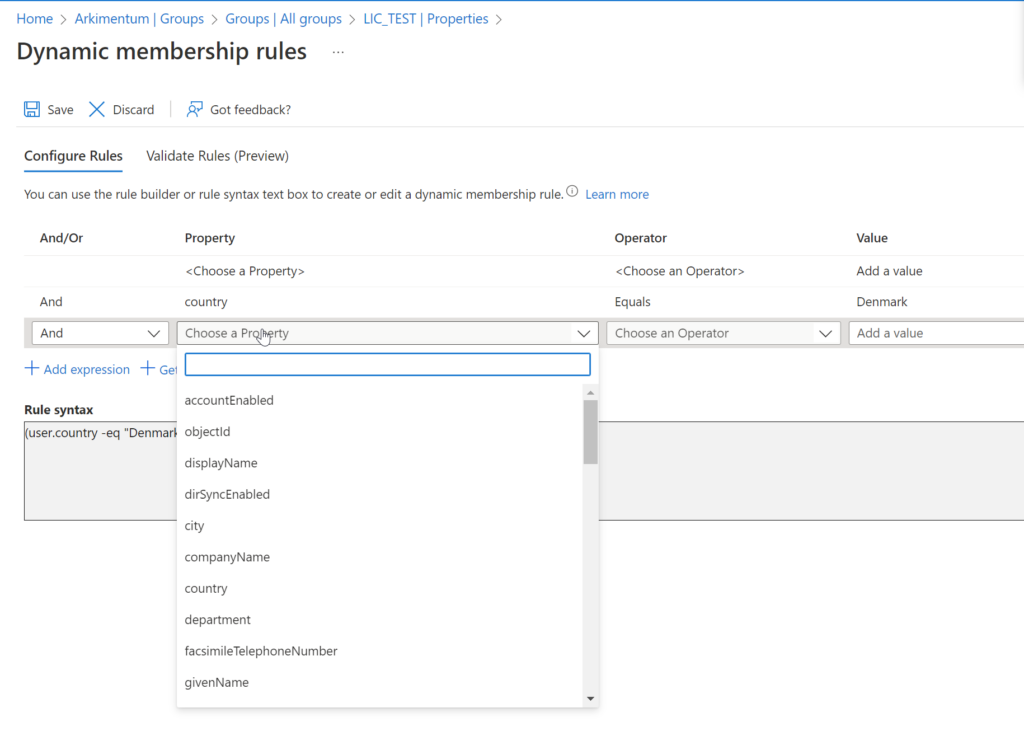Click the plus icon for Add expression
The width and height of the screenshot is (1024, 731).
click(x=31, y=368)
